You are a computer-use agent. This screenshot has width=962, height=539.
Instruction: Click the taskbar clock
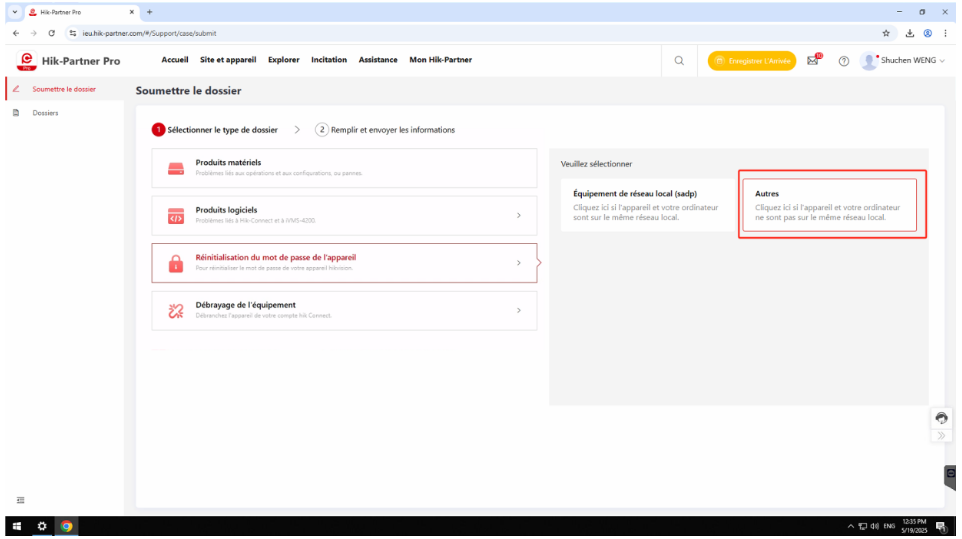pos(914,526)
